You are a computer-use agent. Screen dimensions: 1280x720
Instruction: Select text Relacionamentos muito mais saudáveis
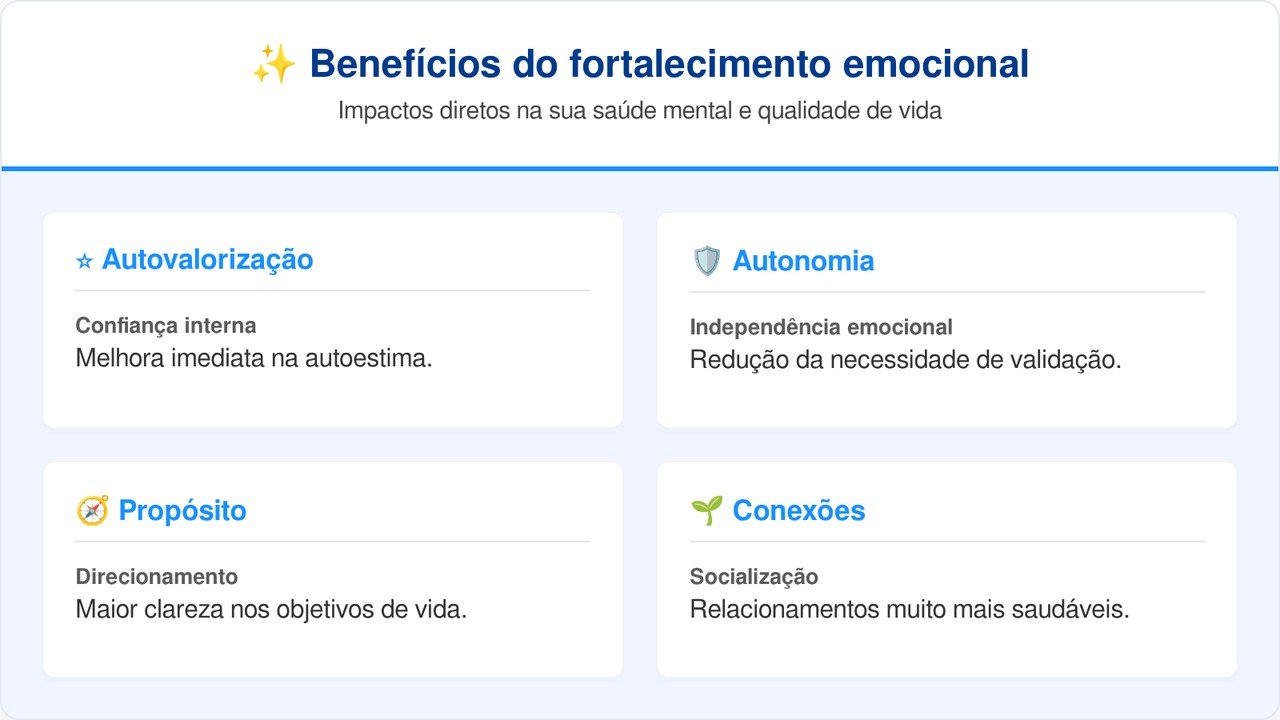tap(909, 609)
